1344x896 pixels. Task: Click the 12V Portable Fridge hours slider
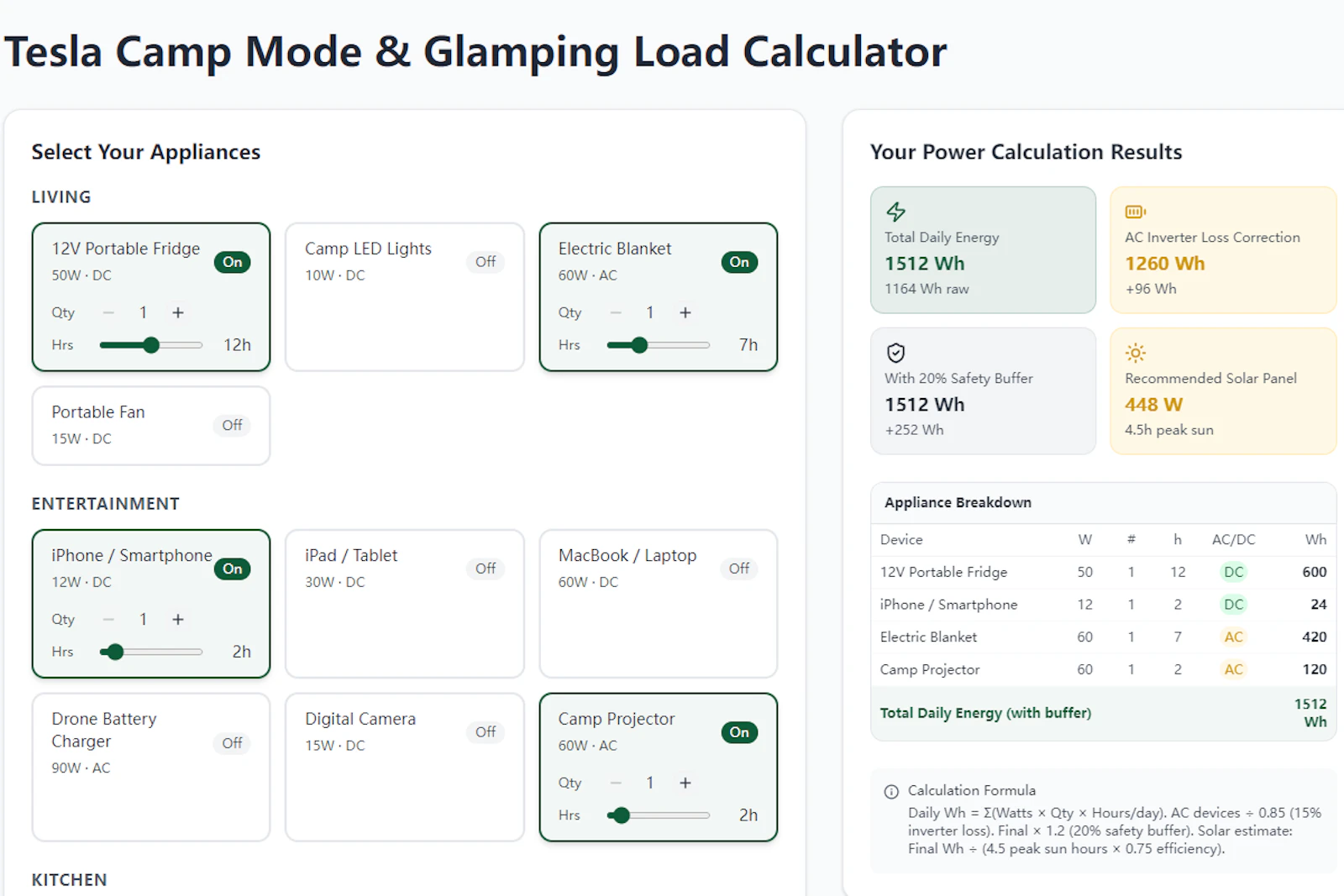point(151,345)
